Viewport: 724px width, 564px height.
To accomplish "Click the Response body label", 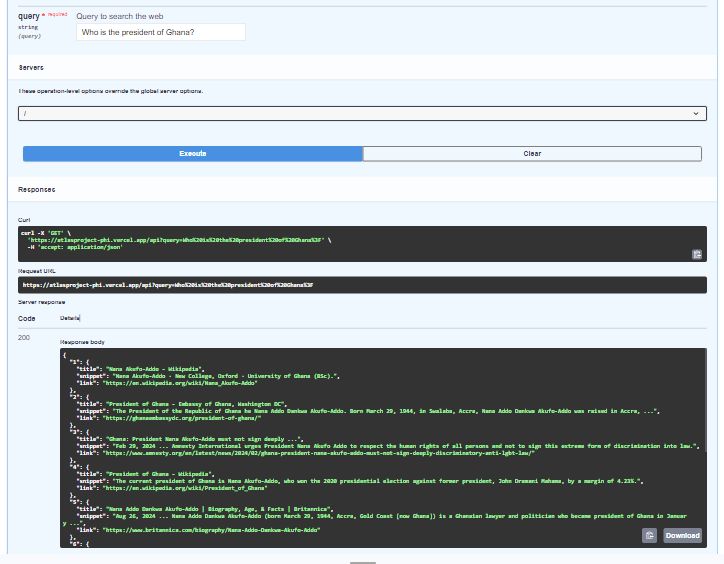I will click(x=82, y=342).
